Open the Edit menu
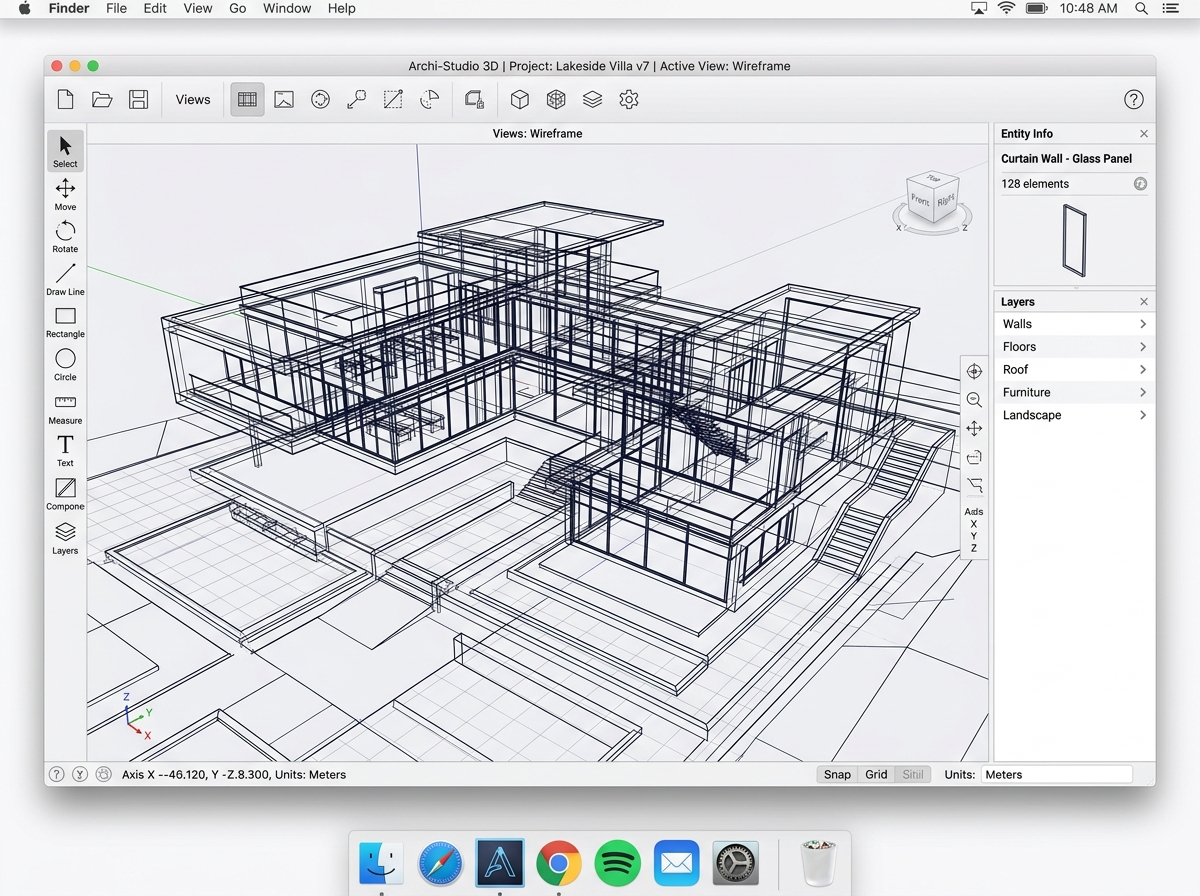This screenshot has height=896, width=1200. pyautogui.click(x=155, y=8)
